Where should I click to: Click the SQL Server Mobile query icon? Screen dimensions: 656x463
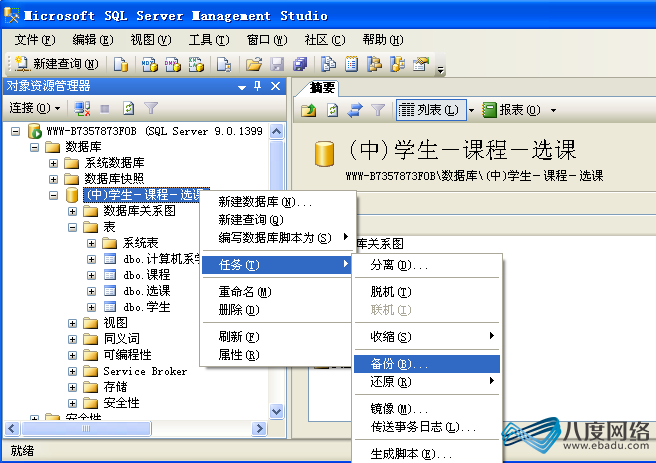[224, 64]
